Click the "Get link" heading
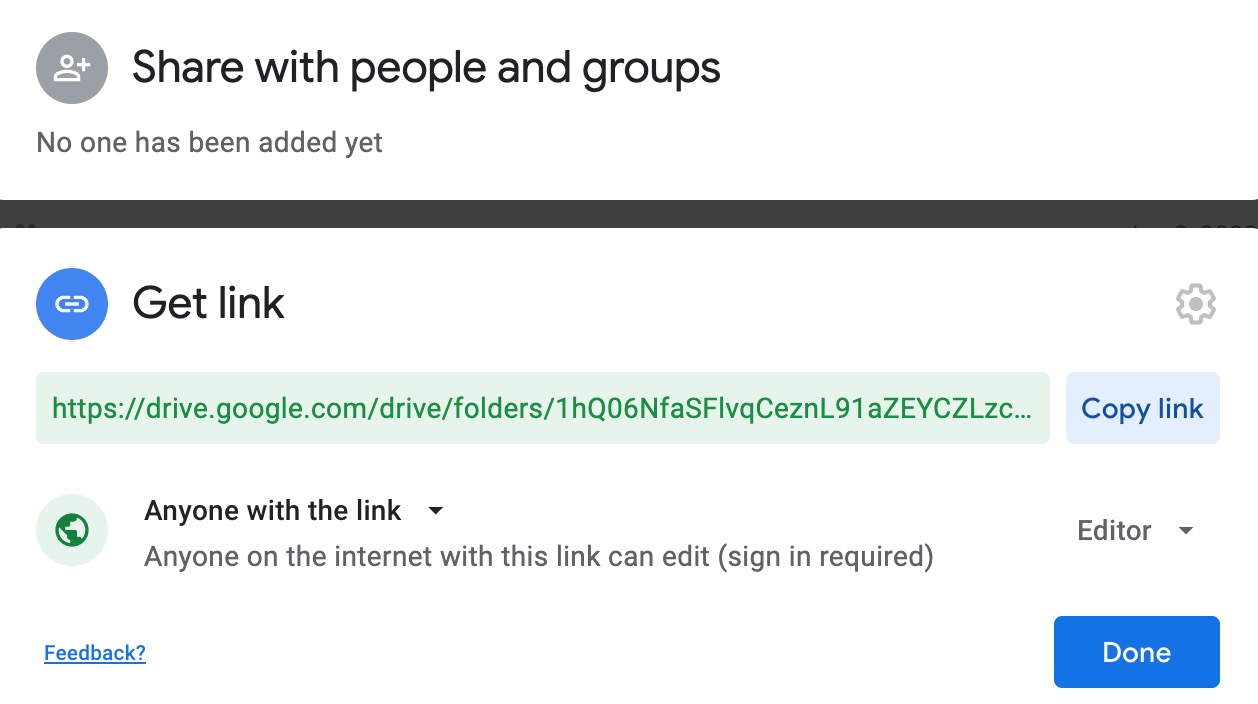The height and width of the screenshot is (704, 1258). [209, 304]
